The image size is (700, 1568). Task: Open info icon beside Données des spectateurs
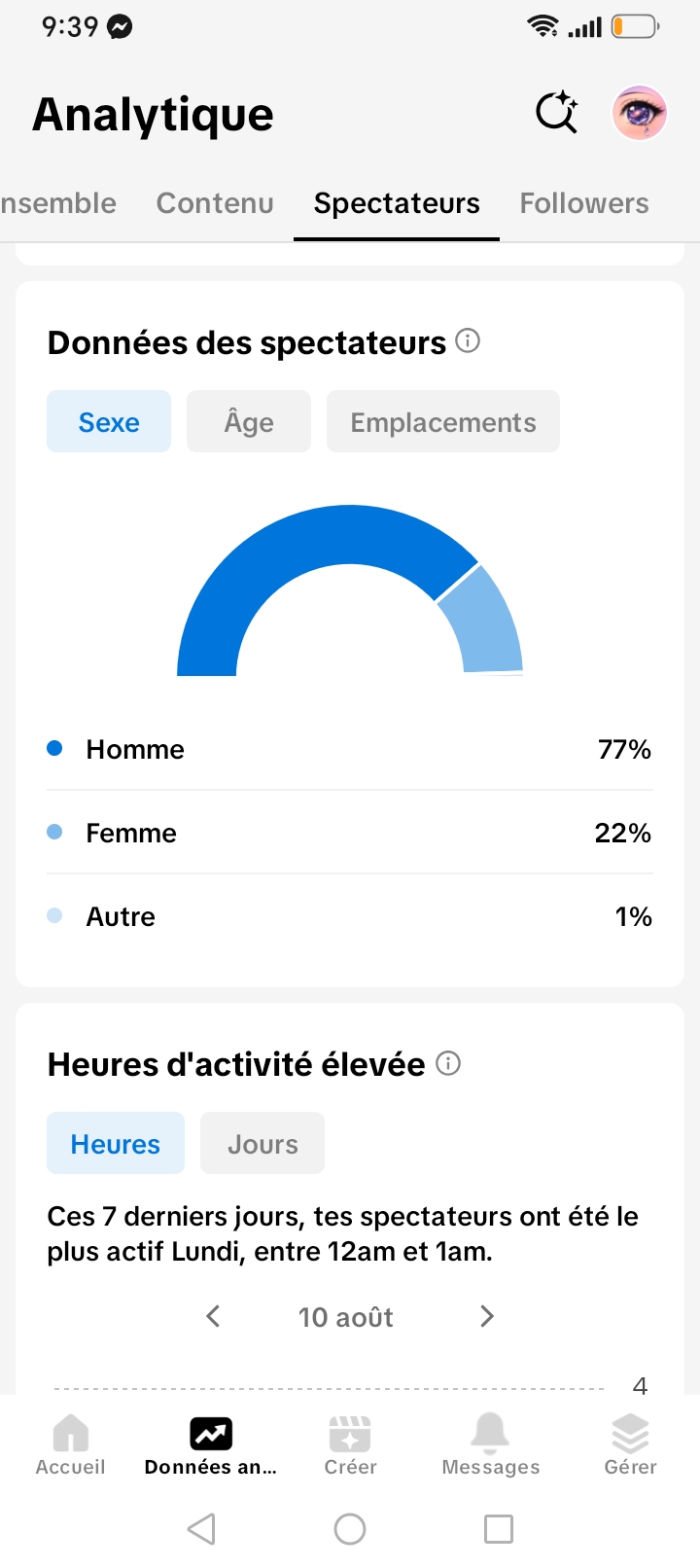tap(468, 341)
